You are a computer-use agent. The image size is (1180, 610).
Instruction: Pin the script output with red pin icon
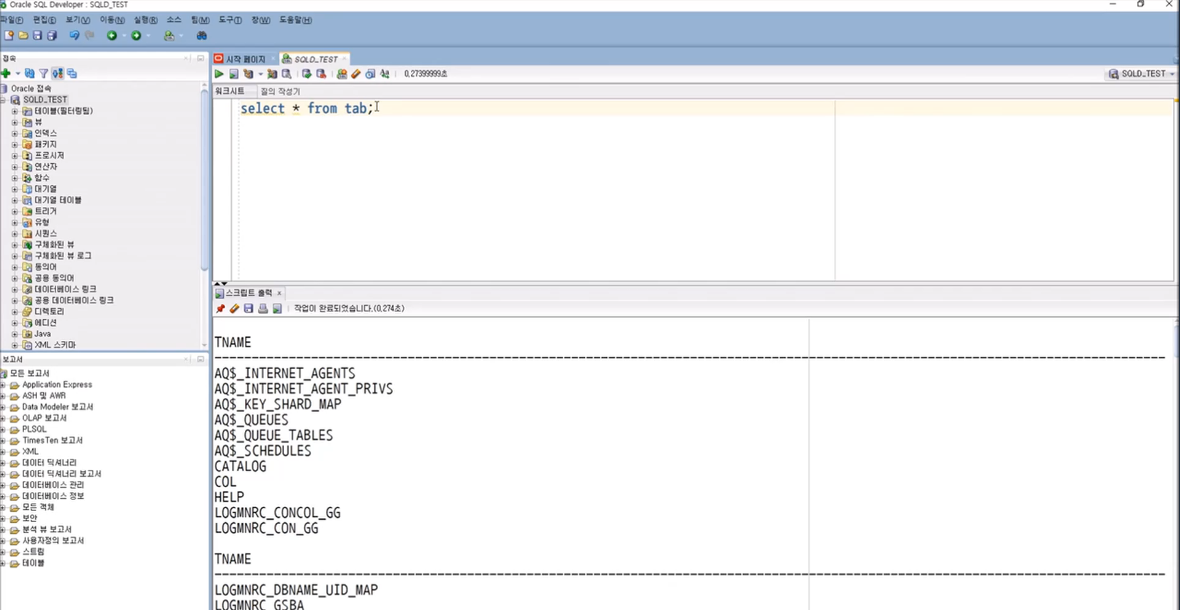click(220, 308)
